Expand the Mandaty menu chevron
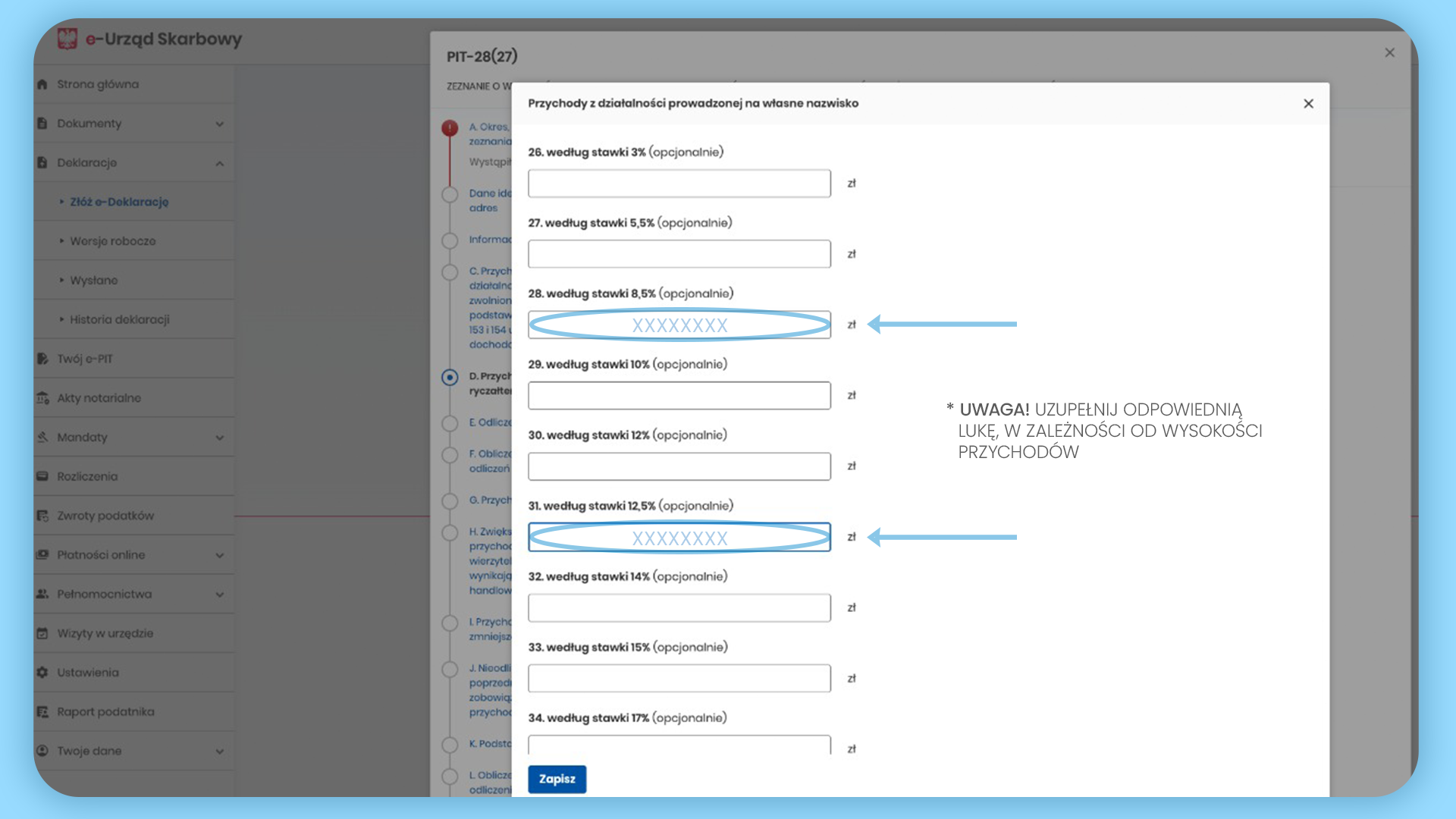 pyautogui.click(x=219, y=438)
